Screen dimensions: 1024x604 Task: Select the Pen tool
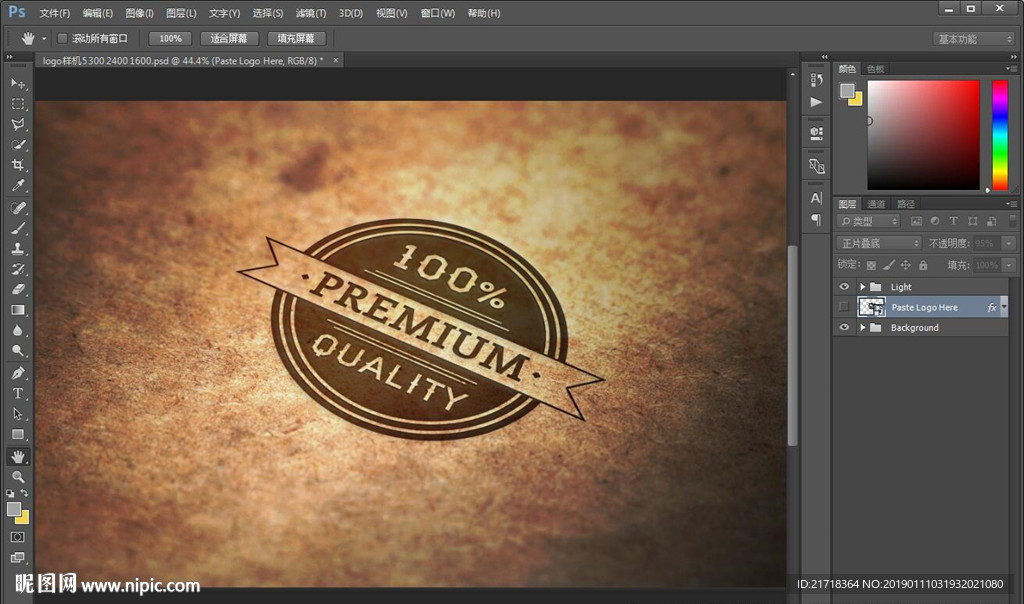click(18, 373)
